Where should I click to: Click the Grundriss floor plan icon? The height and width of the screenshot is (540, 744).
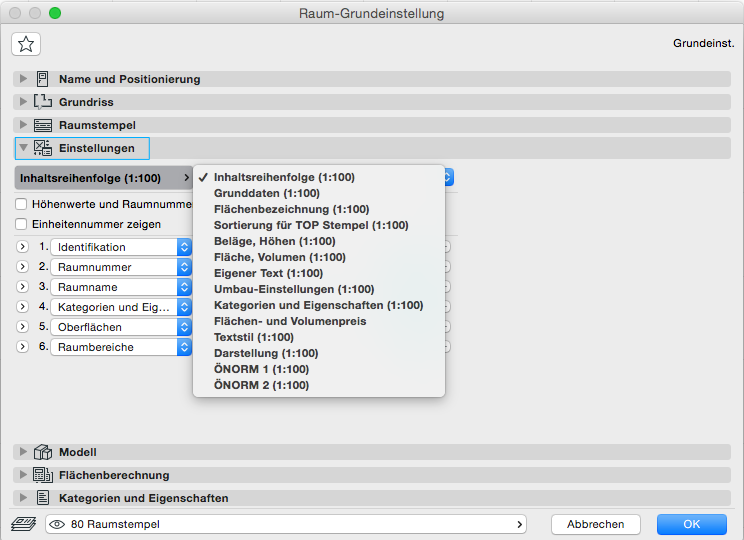point(42,102)
